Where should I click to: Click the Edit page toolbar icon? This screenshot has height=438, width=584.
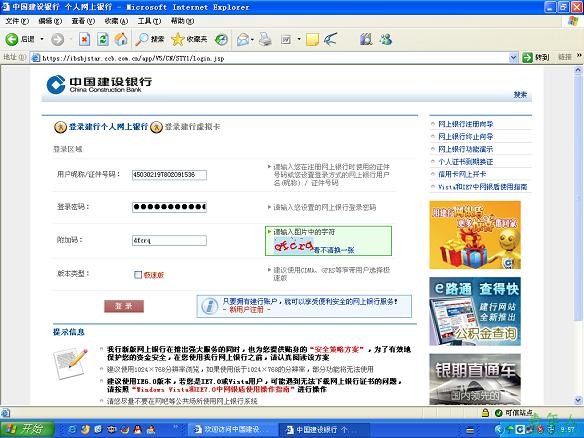click(286, 39)
